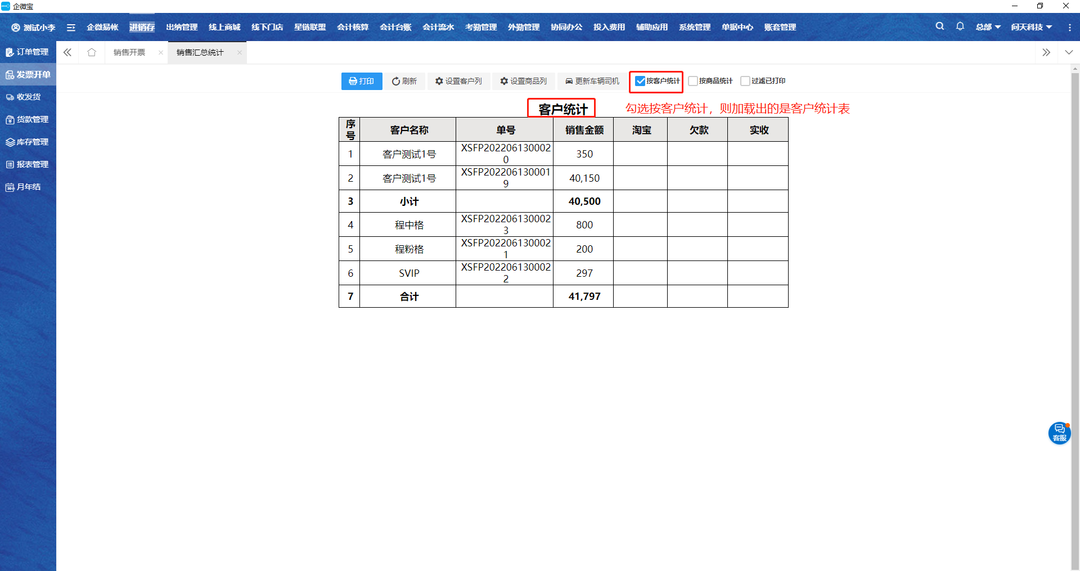Viewport: 1080px width, 571px height.
Task: Expand the 总部 dropdown
Action: click(x=988, y=27)
